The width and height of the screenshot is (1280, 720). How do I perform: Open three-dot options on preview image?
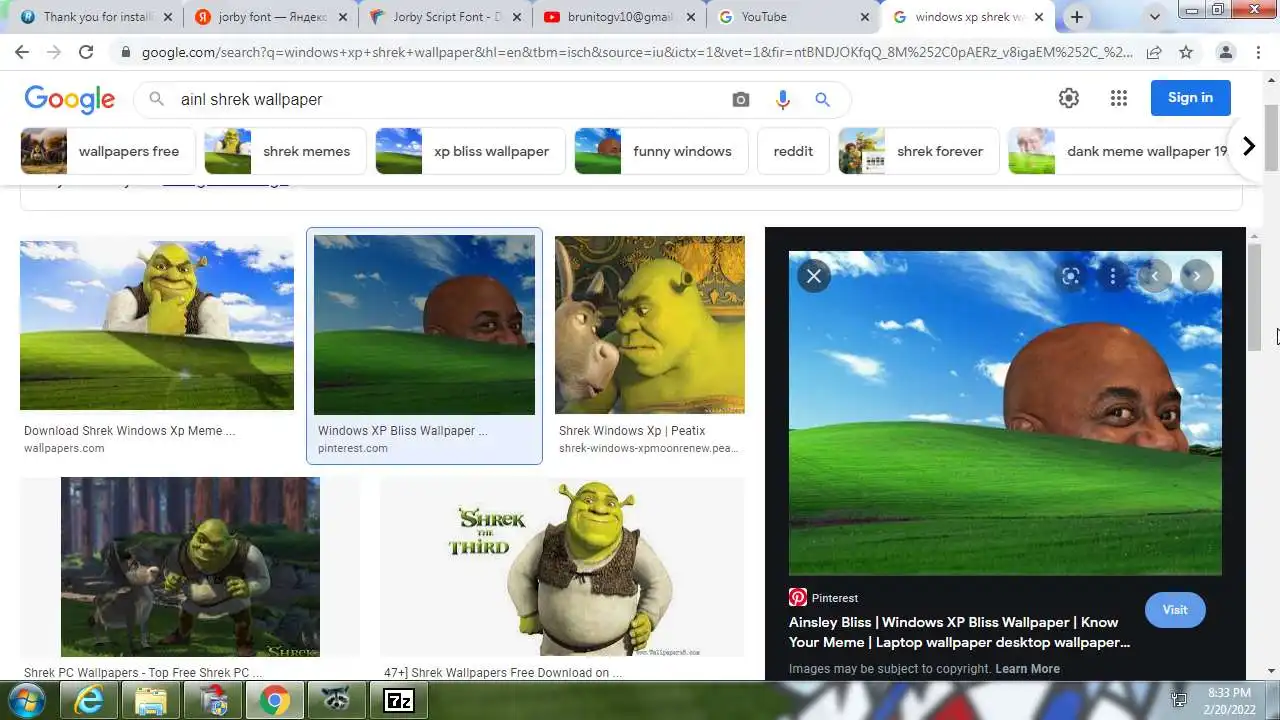[x=1112, y=276]
